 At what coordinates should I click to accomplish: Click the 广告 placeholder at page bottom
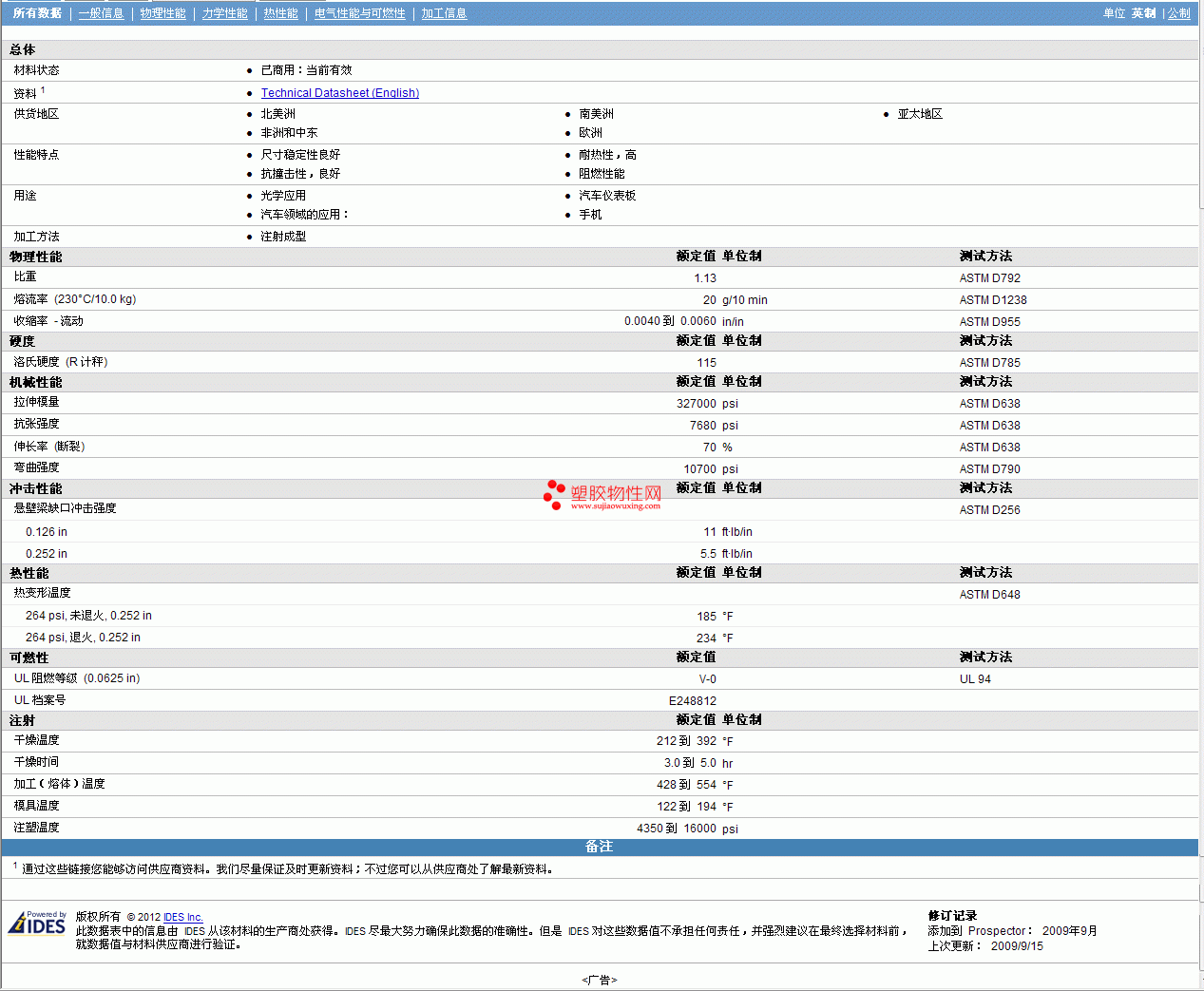coord(599,980)
